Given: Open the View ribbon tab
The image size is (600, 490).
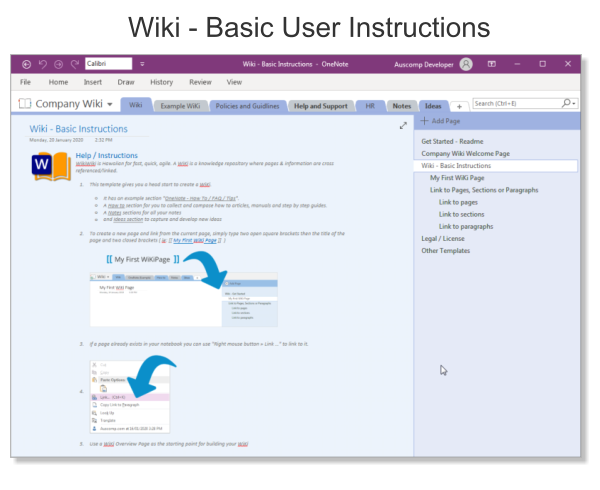Looking at the screenshot, I should 234,82.
